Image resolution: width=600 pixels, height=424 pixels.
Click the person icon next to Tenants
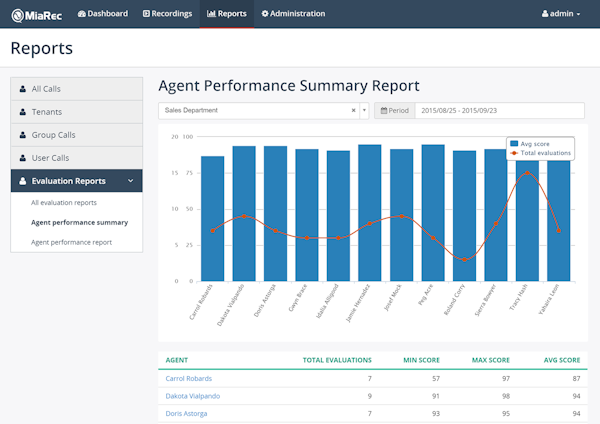tap(23, 112)
